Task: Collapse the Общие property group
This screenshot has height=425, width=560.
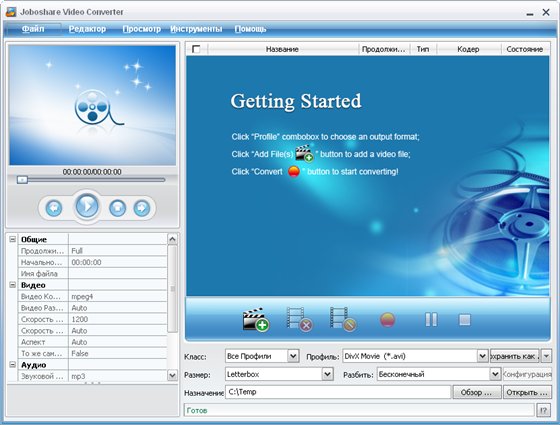Action: (x=12, y=239)
